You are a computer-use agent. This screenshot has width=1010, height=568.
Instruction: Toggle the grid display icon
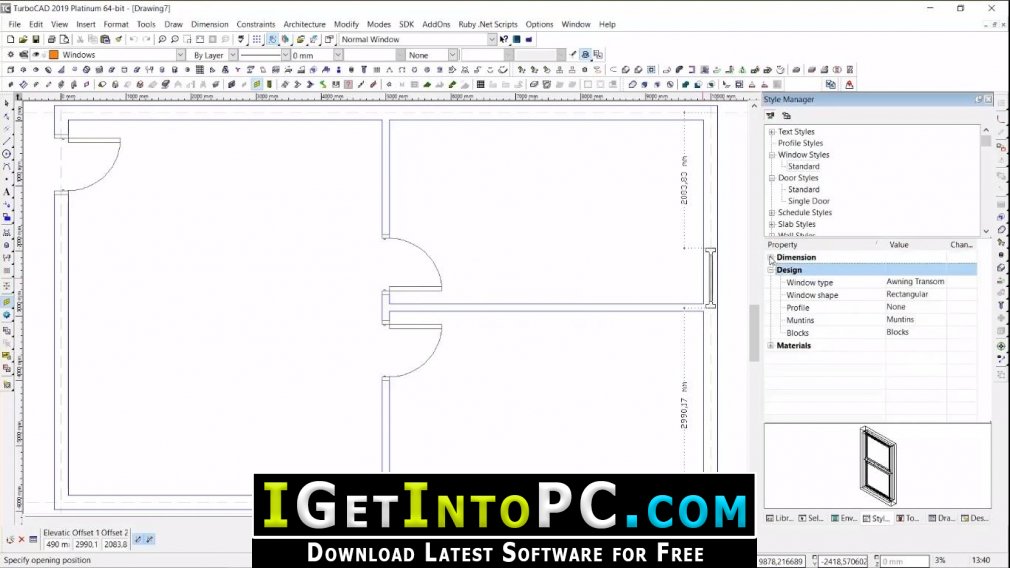coord(257,39)
